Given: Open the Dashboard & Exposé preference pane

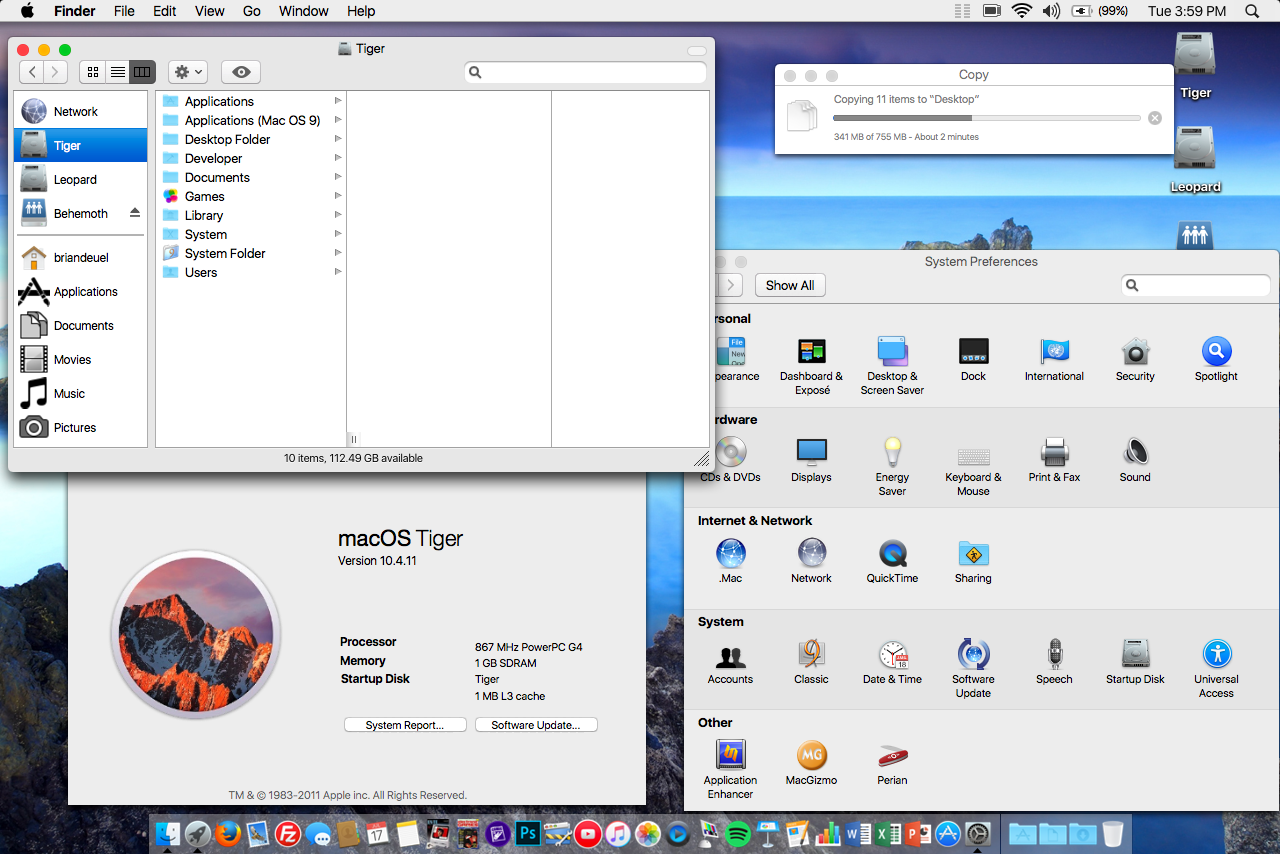Looking at the screenshot, I should [x=811, y=351].
